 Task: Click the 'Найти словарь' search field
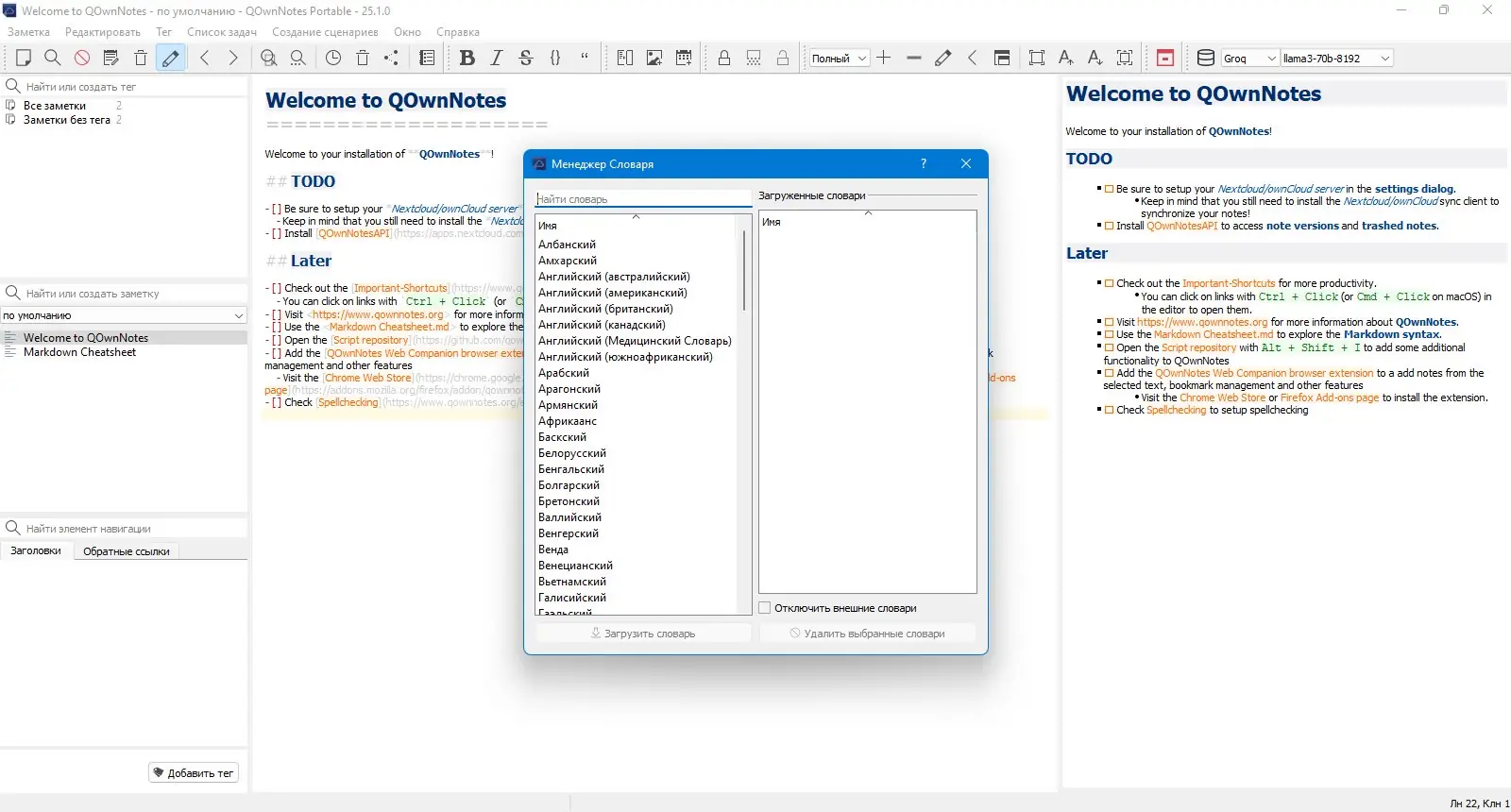click(x=642, y=199)
